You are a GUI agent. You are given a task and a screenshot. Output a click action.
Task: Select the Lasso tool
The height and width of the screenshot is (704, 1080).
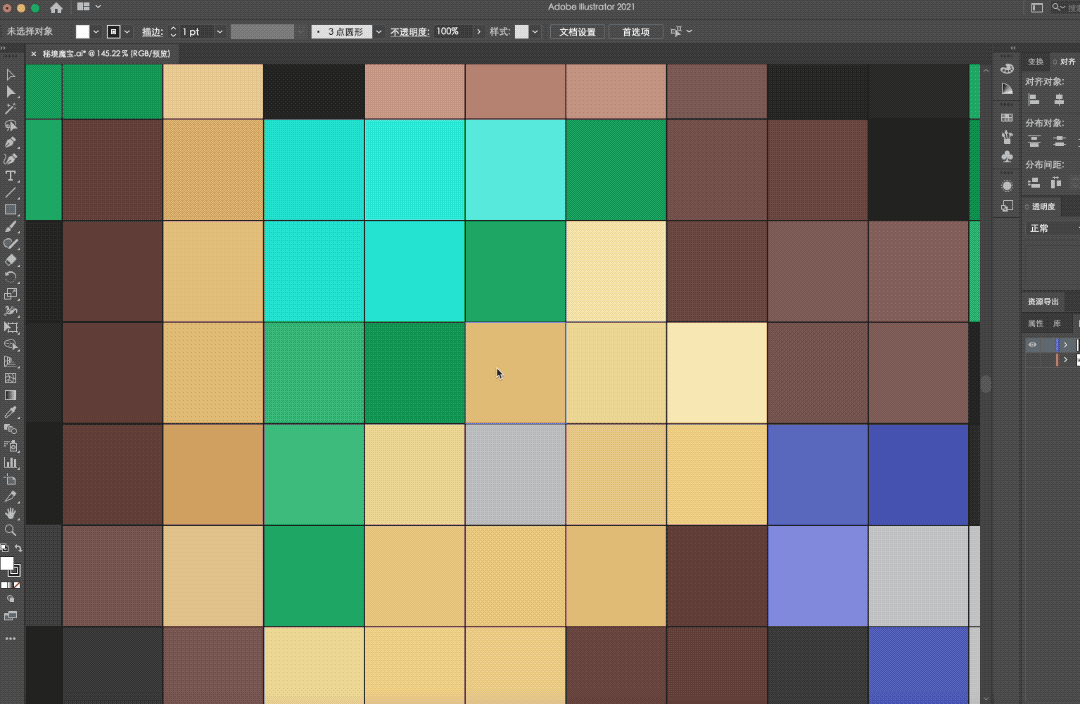pos(10,125)
